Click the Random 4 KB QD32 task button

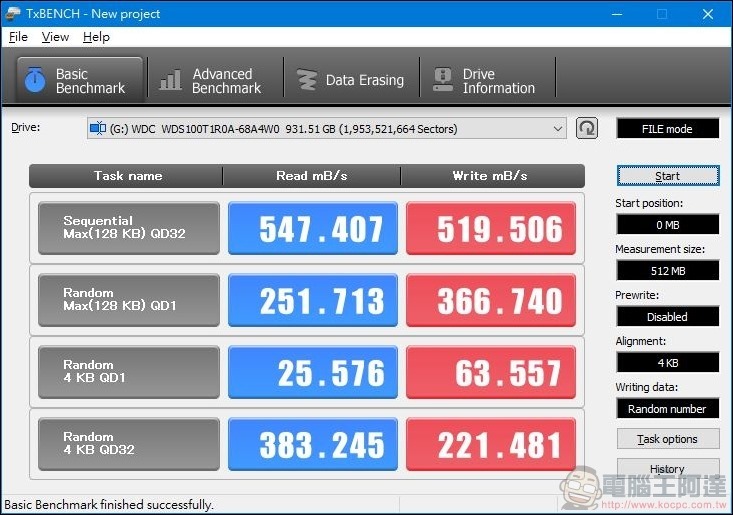coord(129,444)
